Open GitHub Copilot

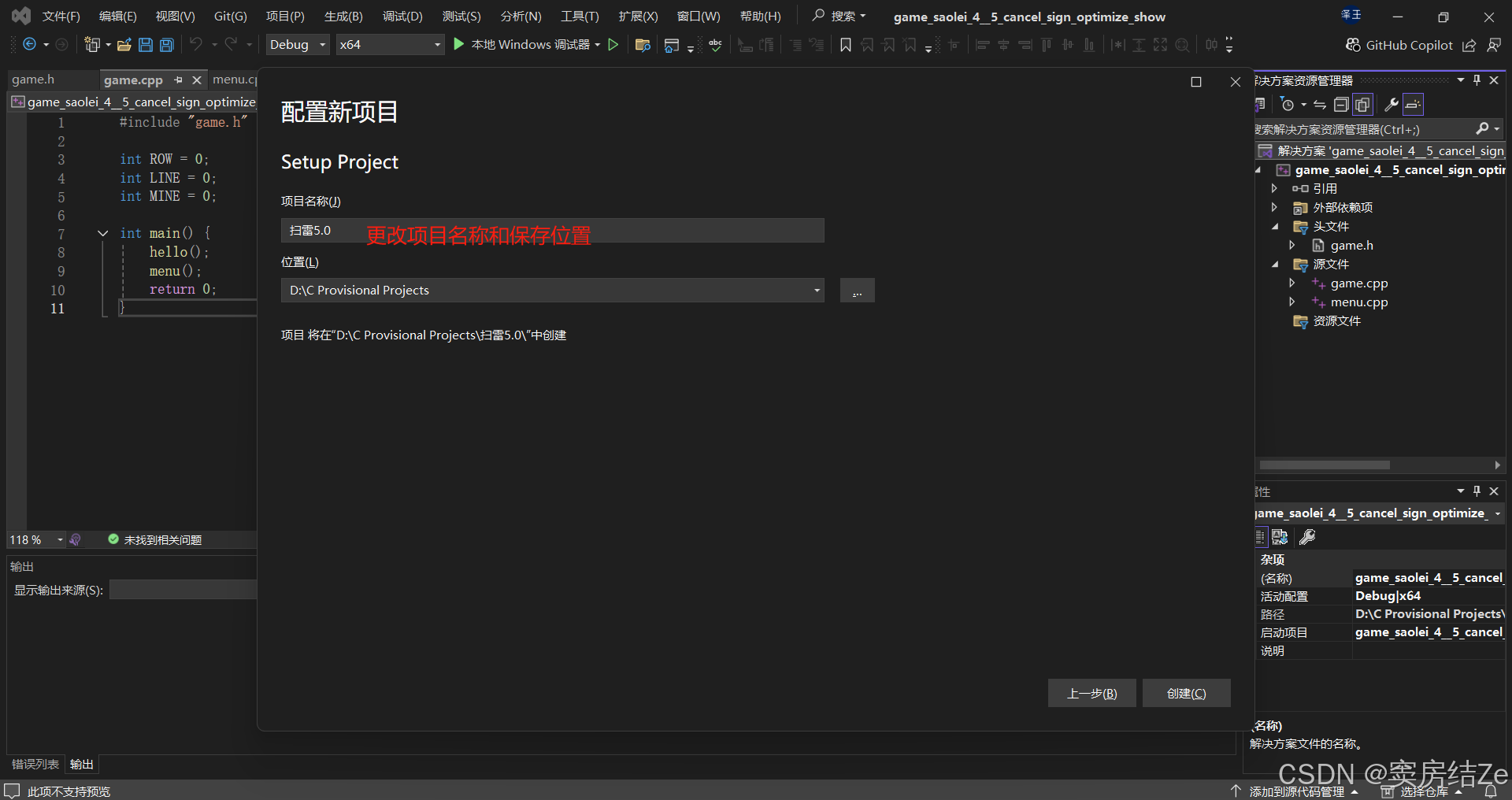pos(1406,45)
